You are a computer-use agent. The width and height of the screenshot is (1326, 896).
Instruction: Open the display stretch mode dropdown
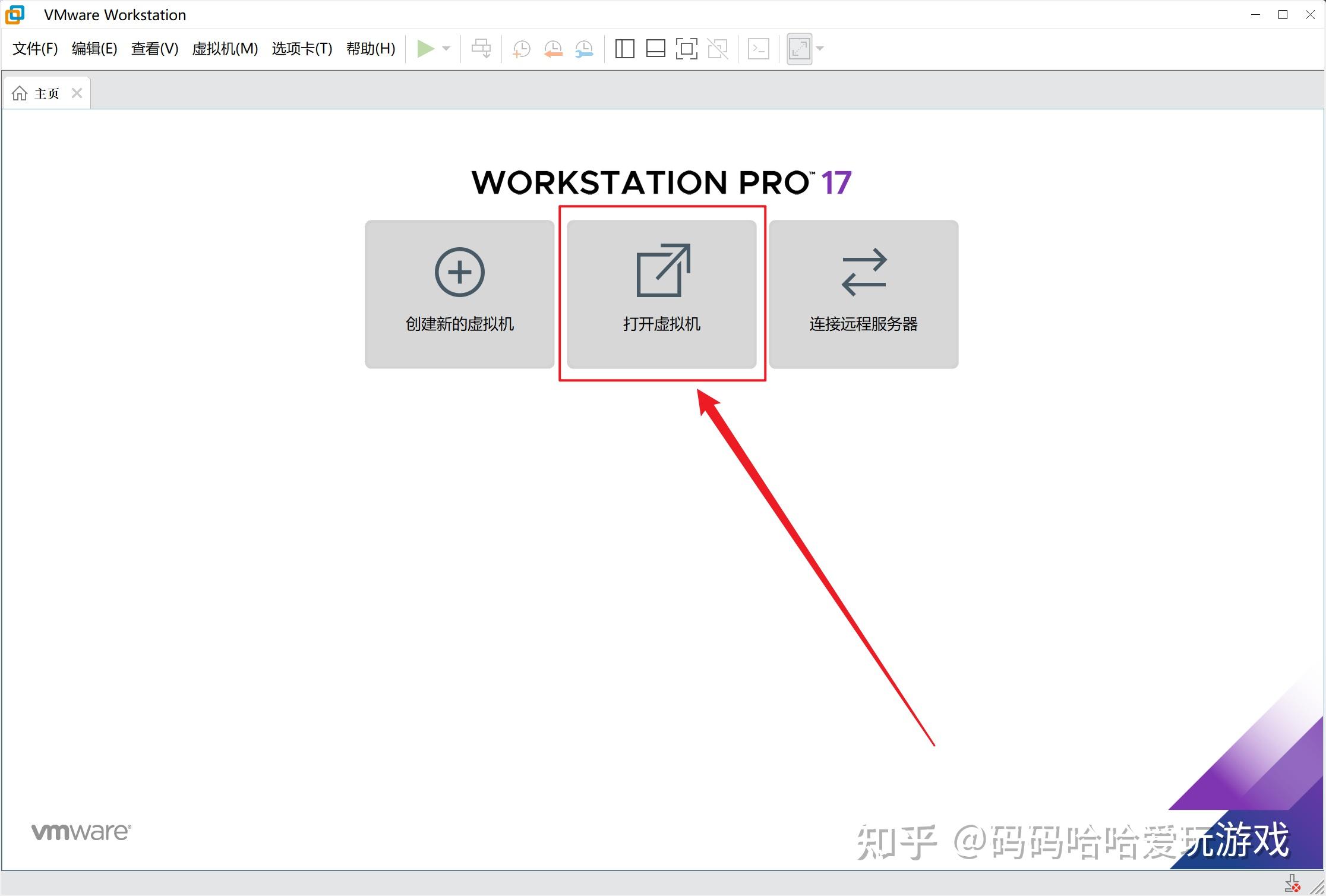tap(820, 49)
